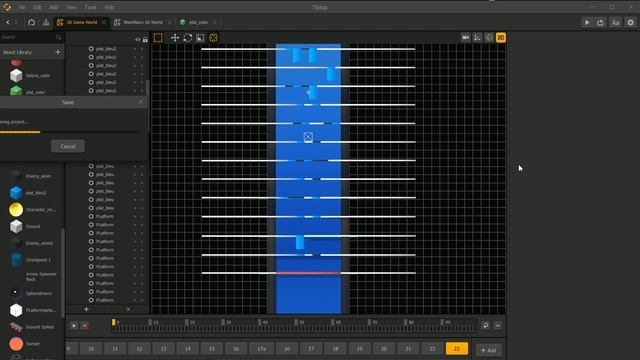The image size is (640, 360).
Task: Add asset with Asset Library plus icon
Action: (x=58, y=52)
